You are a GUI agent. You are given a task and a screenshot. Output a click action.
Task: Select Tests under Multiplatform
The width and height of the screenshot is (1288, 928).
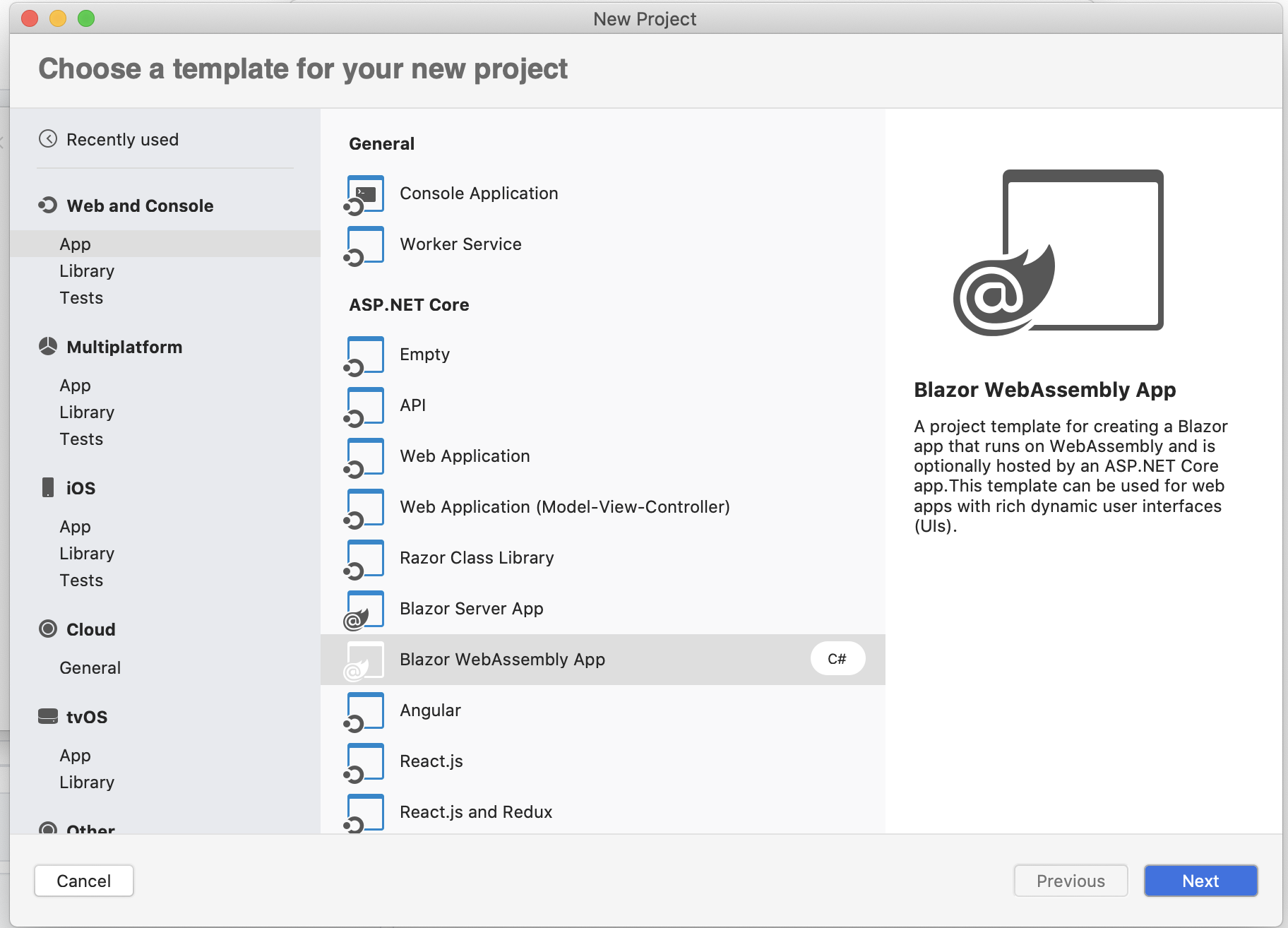(x=82, y=439)
